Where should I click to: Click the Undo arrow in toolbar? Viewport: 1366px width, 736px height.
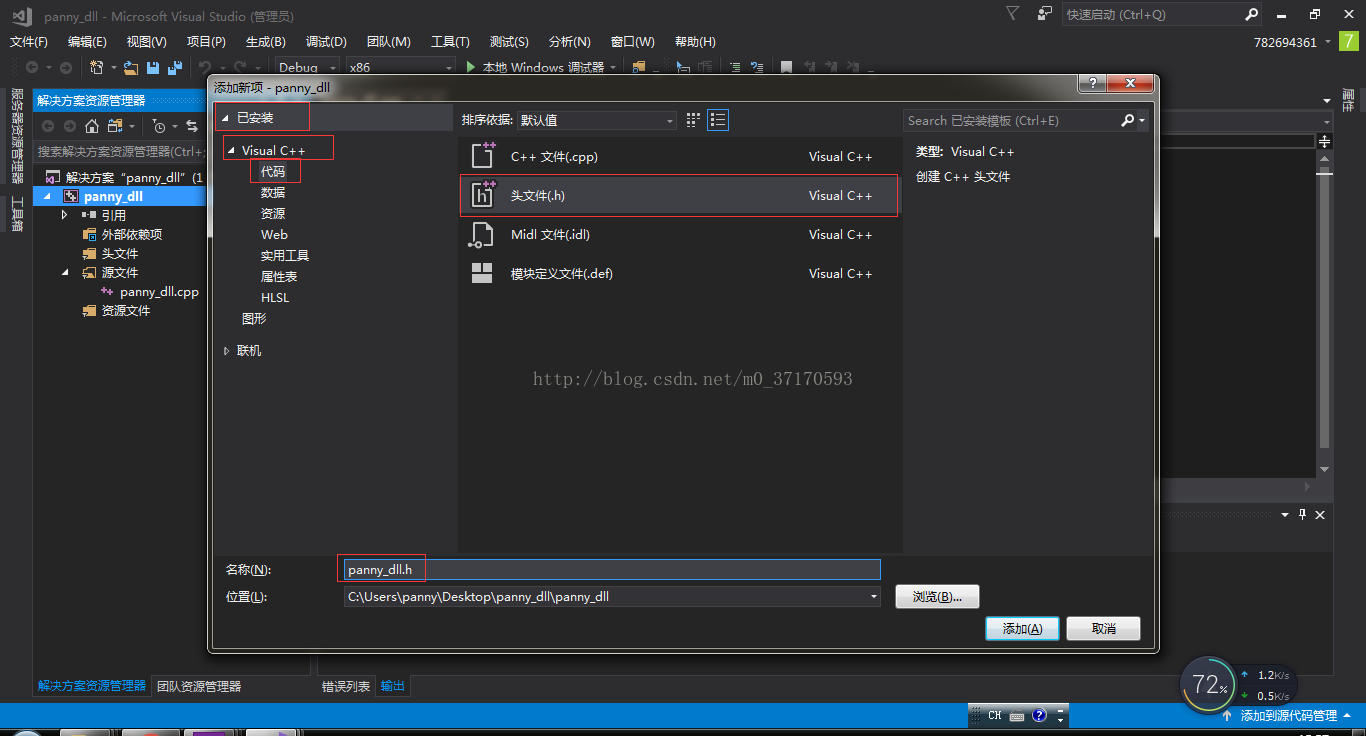[x=204, y=67]
